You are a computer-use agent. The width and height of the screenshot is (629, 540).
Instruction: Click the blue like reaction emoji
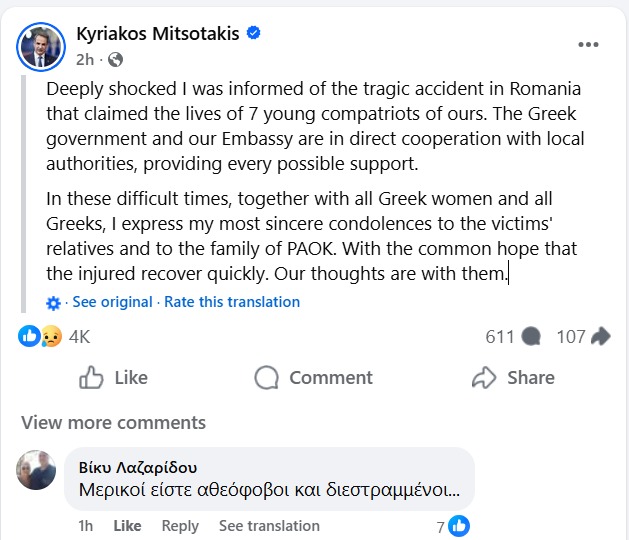point(29,337)
